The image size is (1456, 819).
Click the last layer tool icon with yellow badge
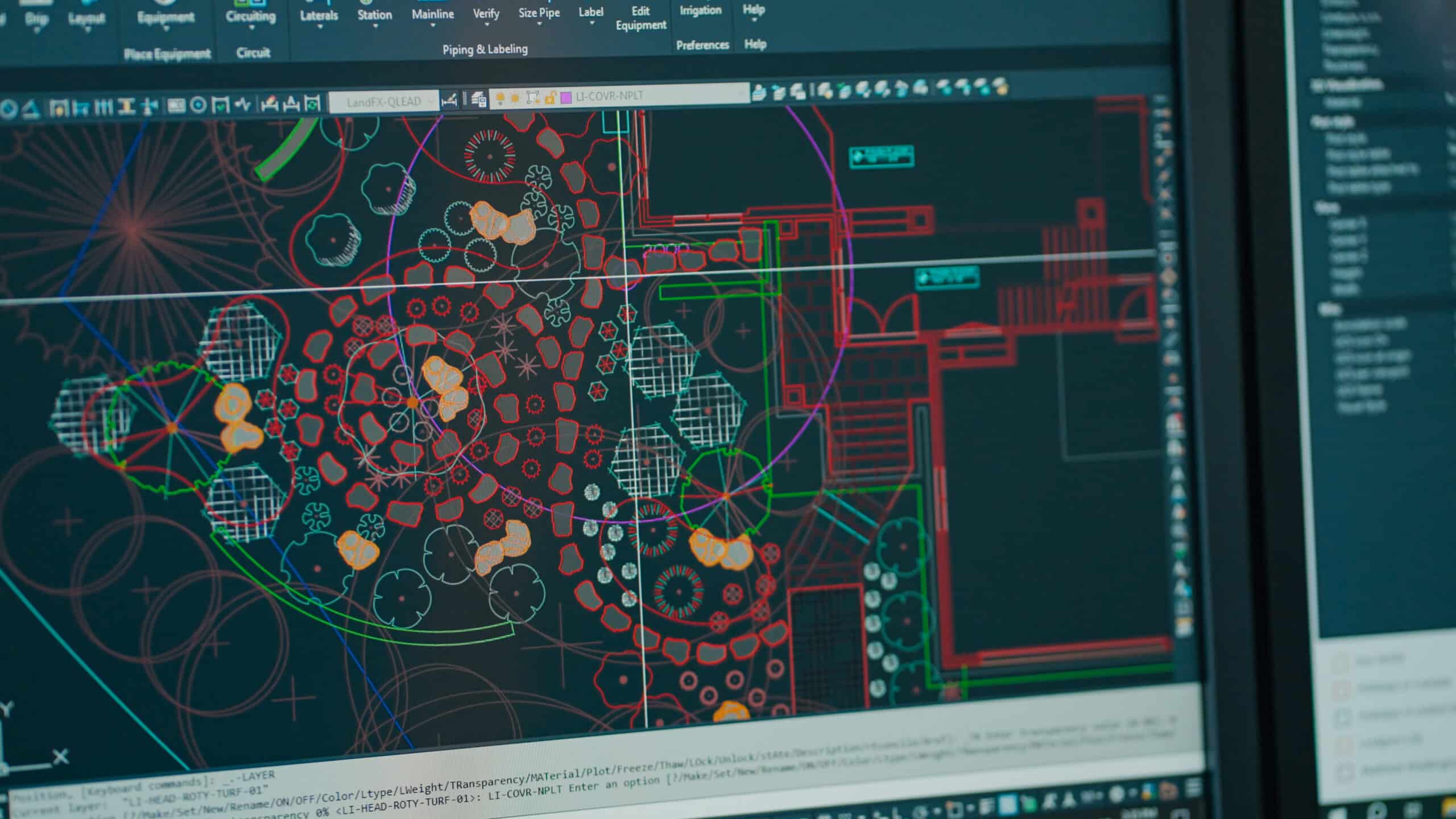[1000, 86]
